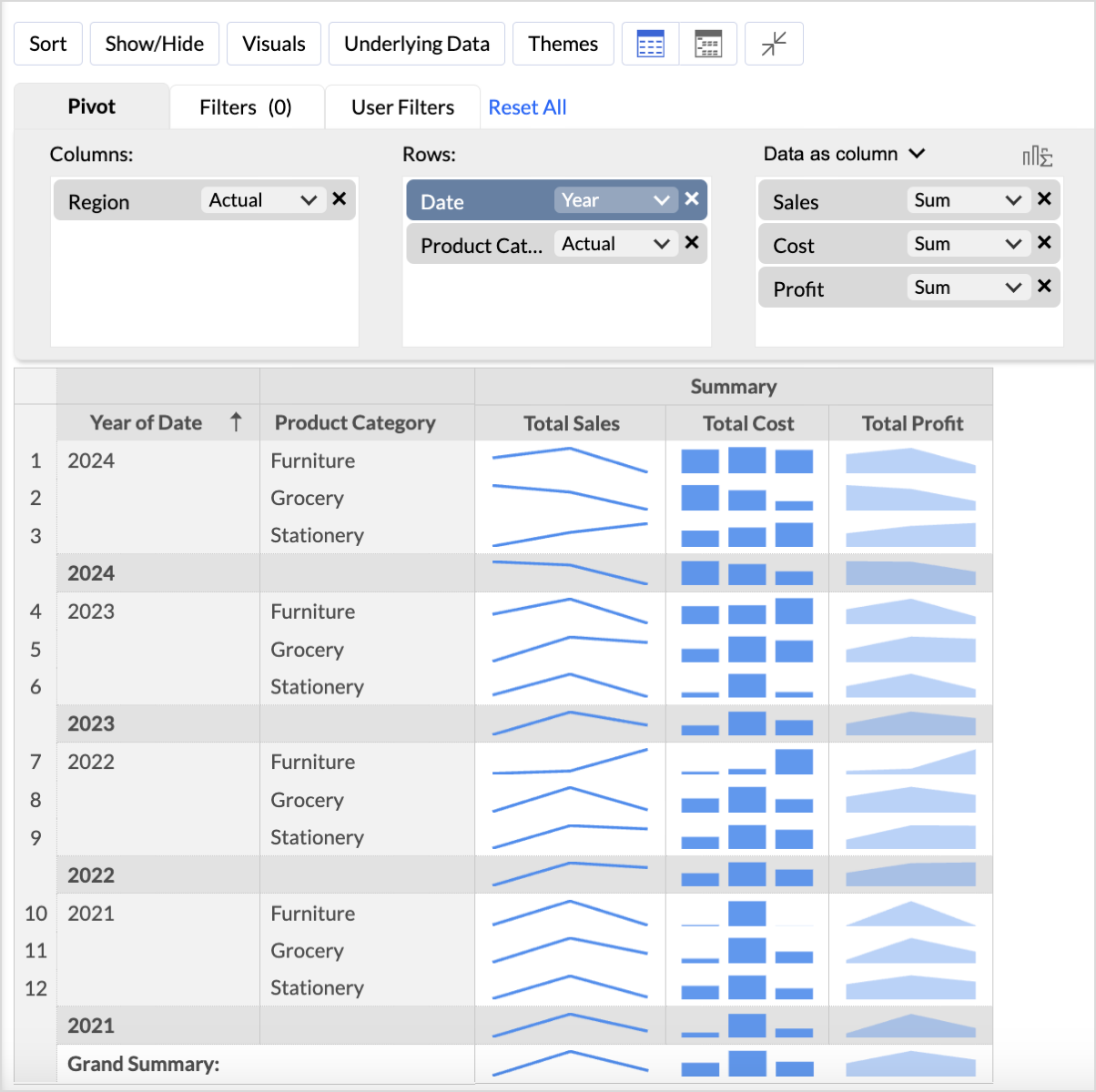Image resolution: width=1096 pixels, height=1092 pixels.
Task: Click the Themes button
Action: 563,44
